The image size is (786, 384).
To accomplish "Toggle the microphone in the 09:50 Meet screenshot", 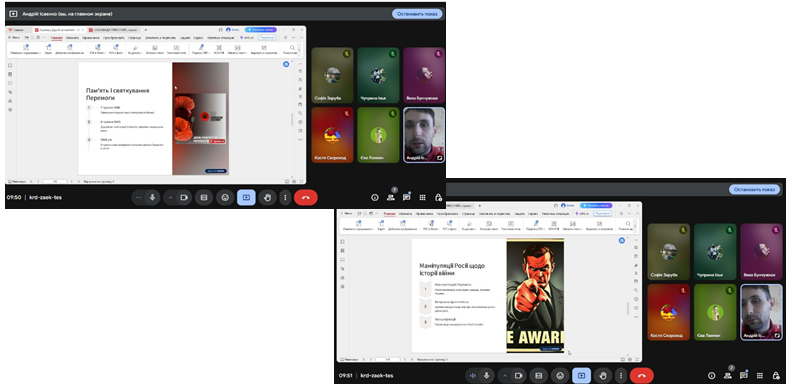I will click(x=152, y=198).
